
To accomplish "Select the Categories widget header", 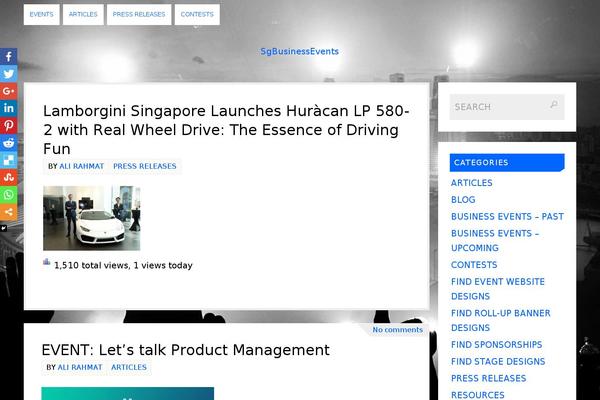I will [507, 162].
